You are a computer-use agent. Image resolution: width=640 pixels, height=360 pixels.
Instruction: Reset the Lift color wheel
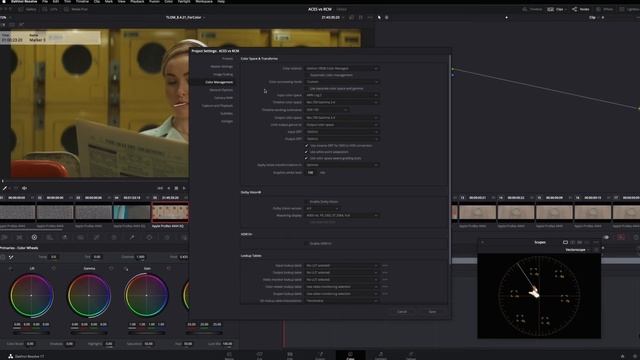[x=54, y=268]
